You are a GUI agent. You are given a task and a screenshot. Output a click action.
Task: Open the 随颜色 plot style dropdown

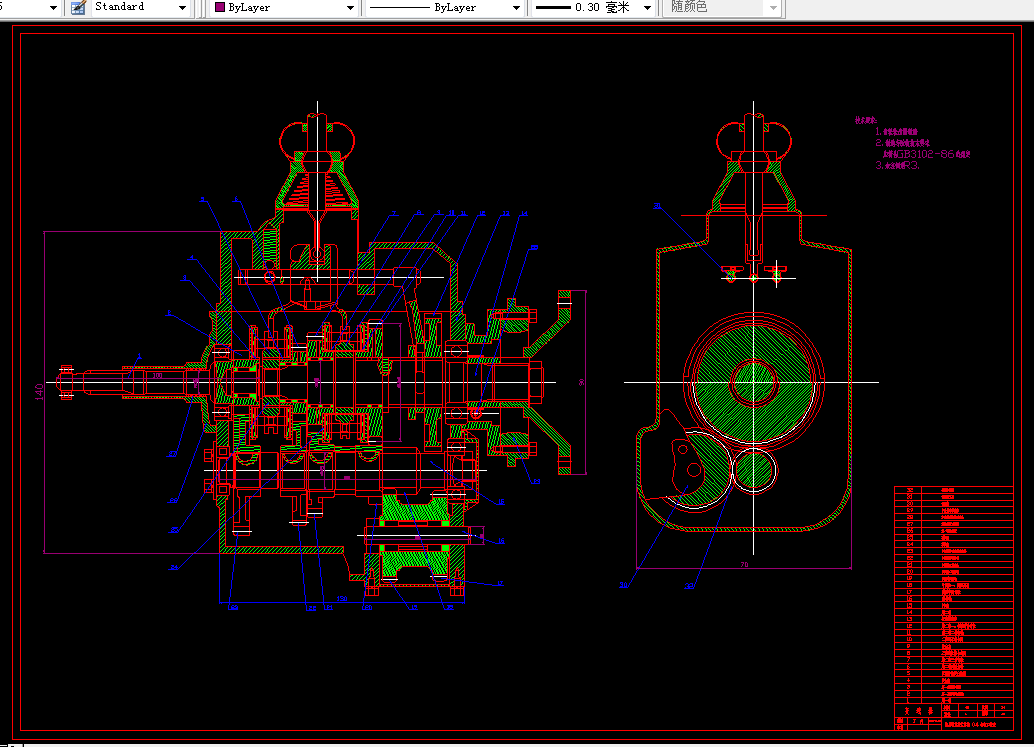click(774, 8)
